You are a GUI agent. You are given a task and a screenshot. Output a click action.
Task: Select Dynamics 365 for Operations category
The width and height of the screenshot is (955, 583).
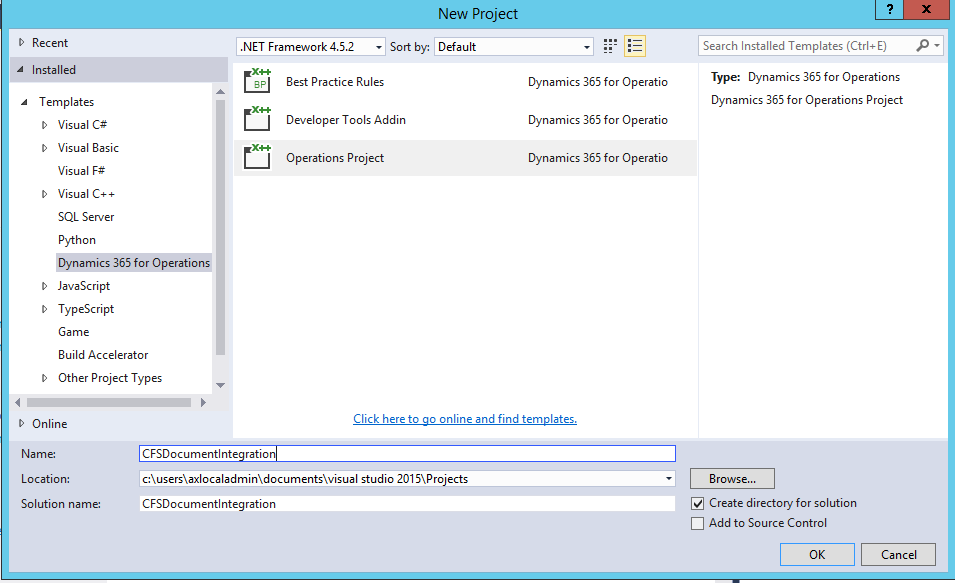pos(133,263)
